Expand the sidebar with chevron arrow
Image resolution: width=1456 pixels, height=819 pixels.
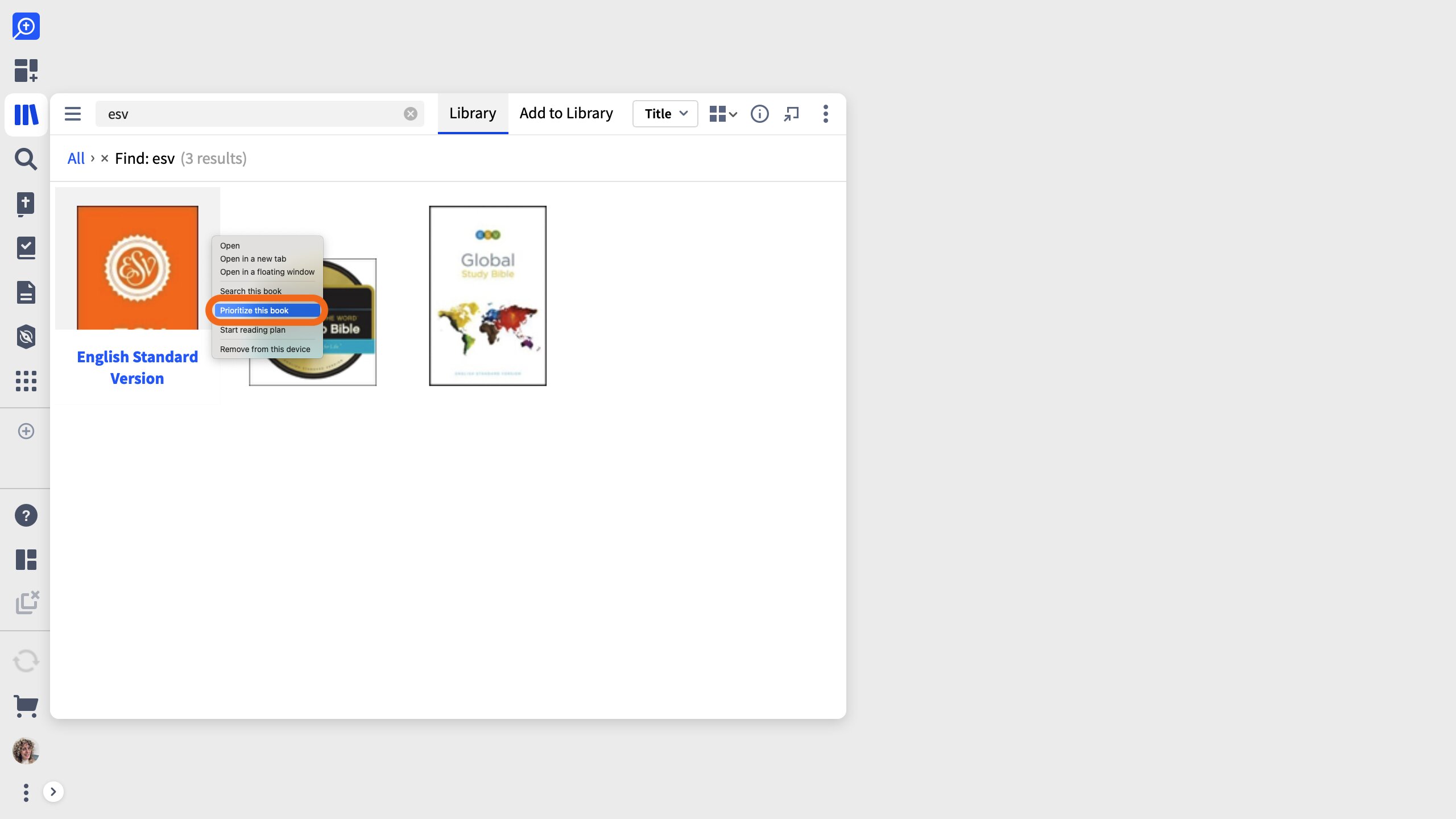click(53, 792)
